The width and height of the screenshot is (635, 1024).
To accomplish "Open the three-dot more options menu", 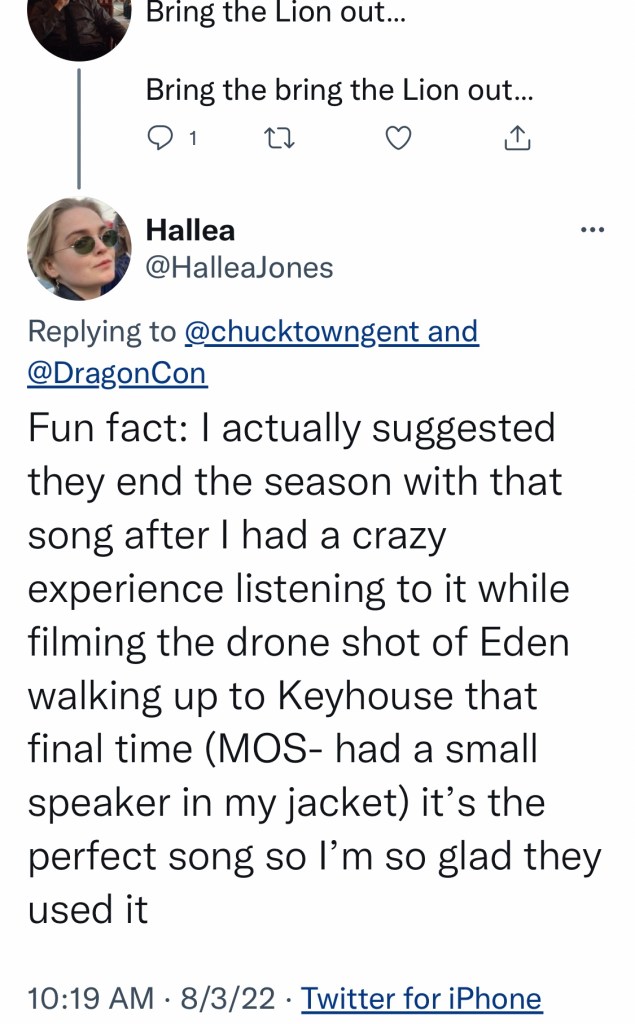I will pos(592,231).
